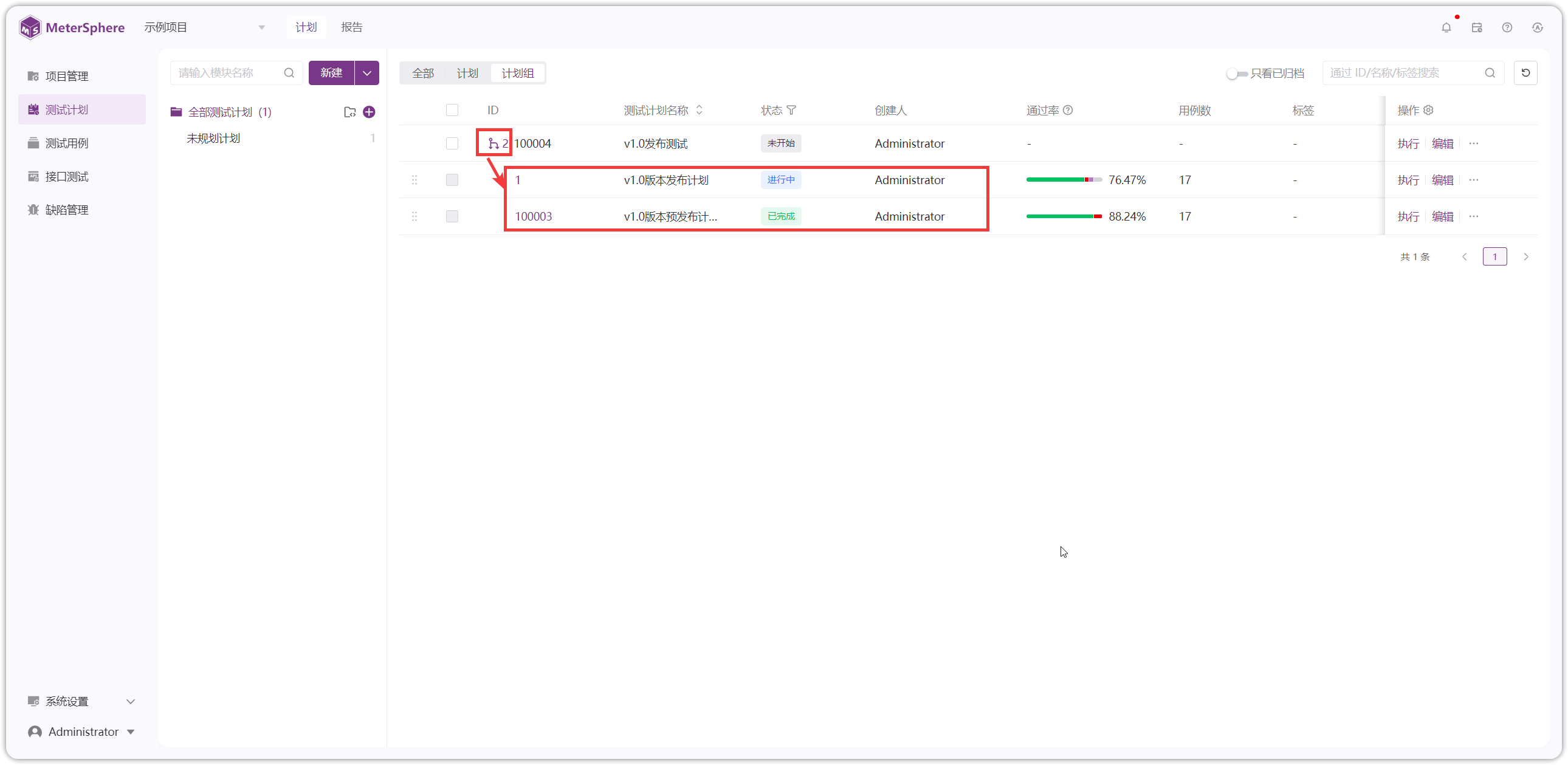The image size is (1568, 765).
Task: Check the select-all header checkbox
Action: click(x=452, y=110)
